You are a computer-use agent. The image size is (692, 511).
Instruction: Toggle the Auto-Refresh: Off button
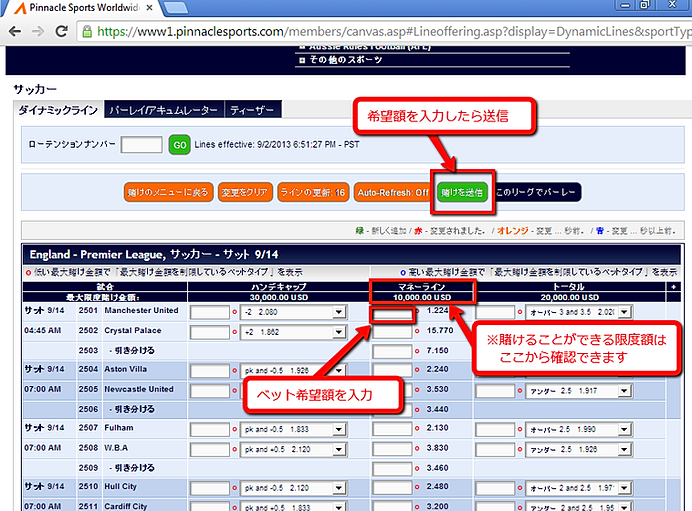pyautogui.click(x=393, y=192)
